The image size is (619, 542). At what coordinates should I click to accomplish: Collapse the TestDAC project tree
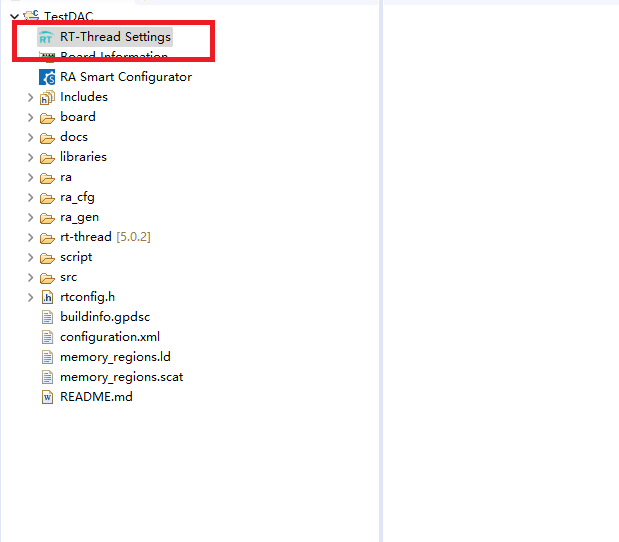click(14, 16)
